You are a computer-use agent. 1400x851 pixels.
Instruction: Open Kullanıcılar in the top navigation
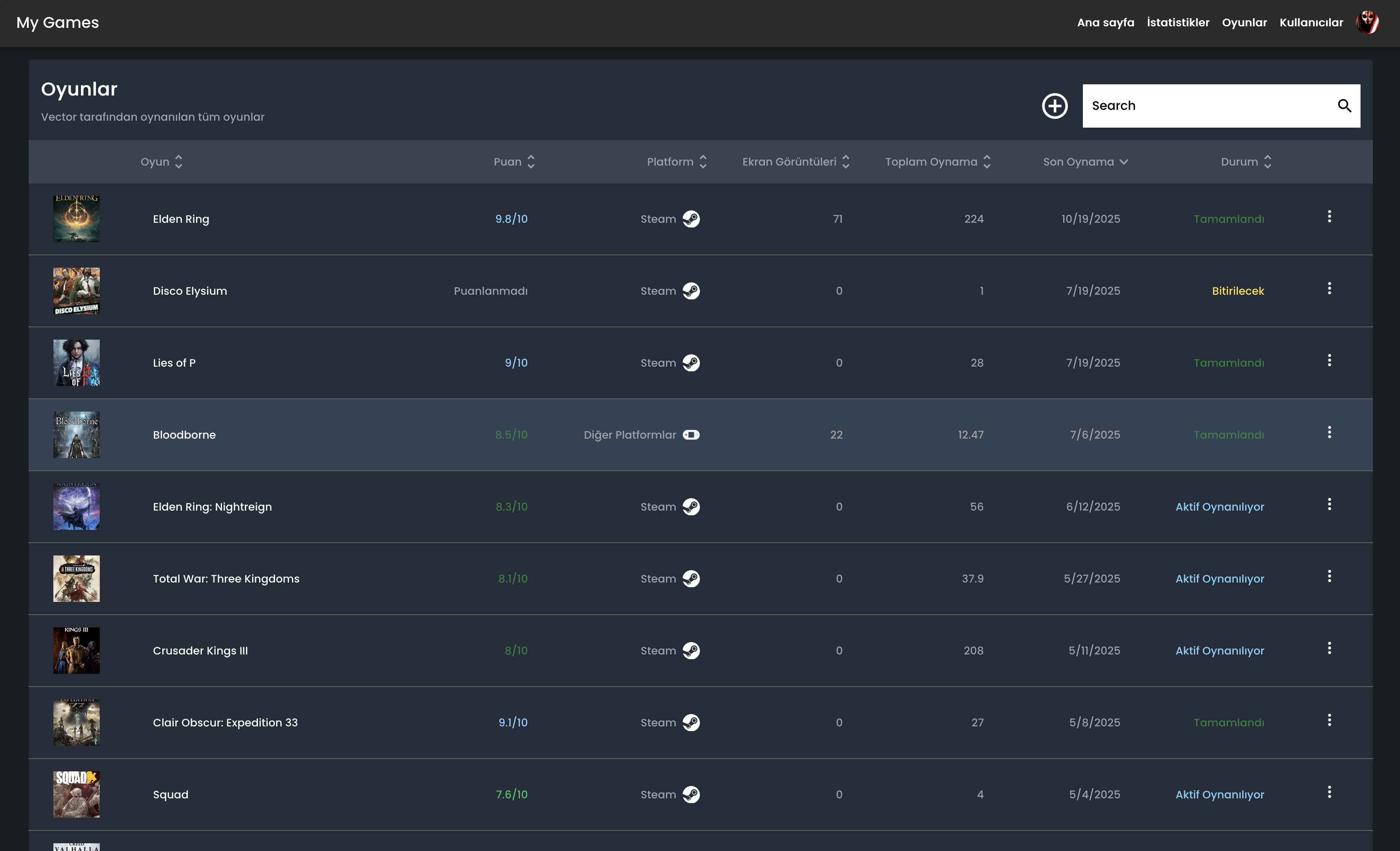click(1311, 23)
